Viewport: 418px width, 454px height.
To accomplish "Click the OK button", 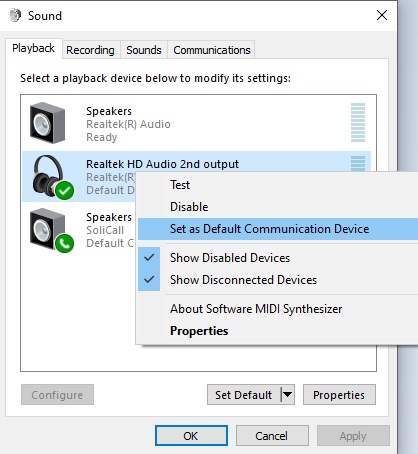I will pos(191,436).
